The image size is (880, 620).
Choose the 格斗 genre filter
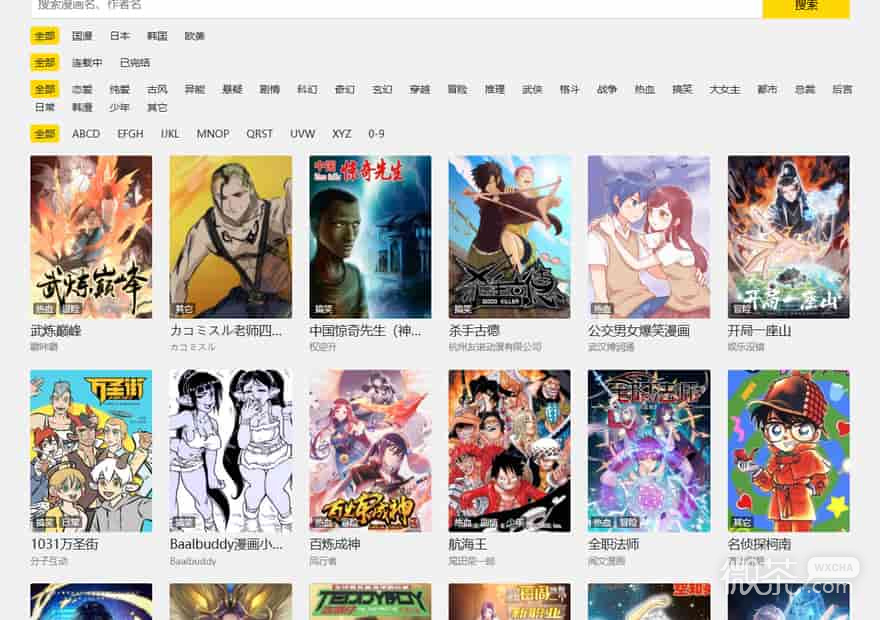569,89
